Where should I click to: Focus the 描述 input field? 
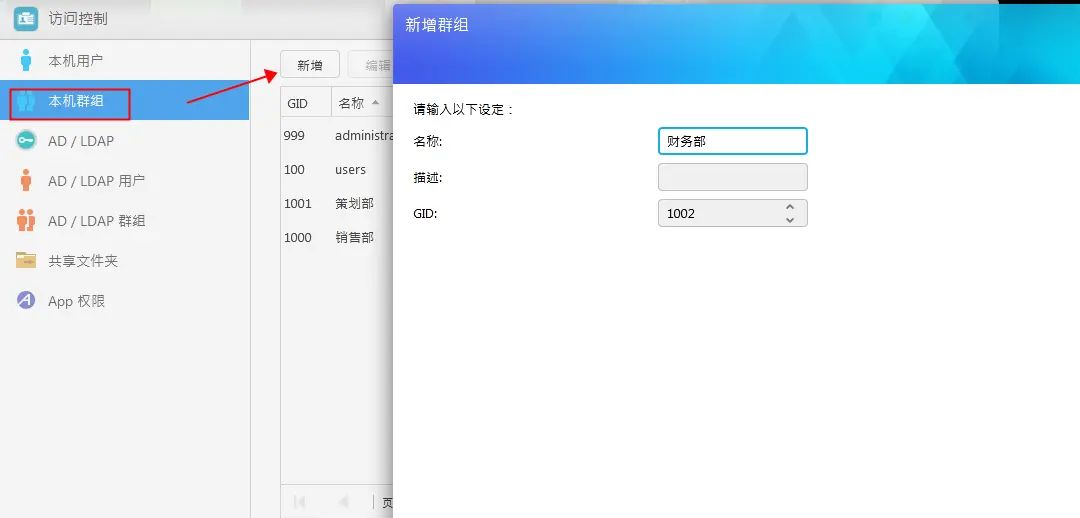point(732,177)
